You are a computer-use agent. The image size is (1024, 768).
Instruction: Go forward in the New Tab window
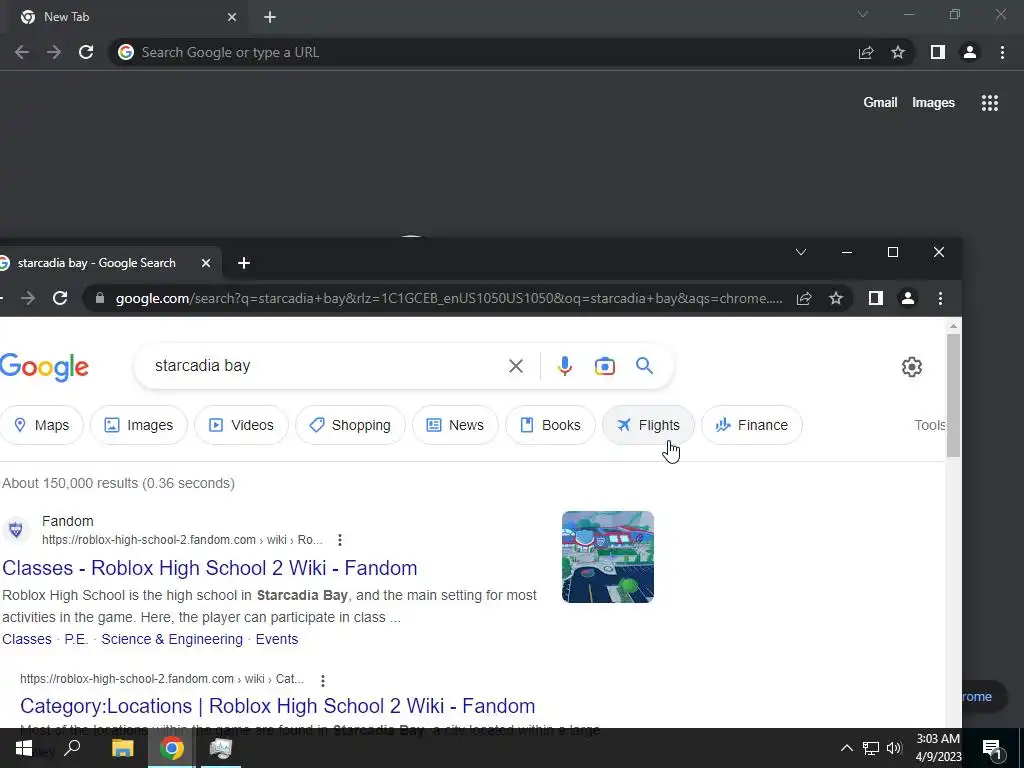point(54,52)
